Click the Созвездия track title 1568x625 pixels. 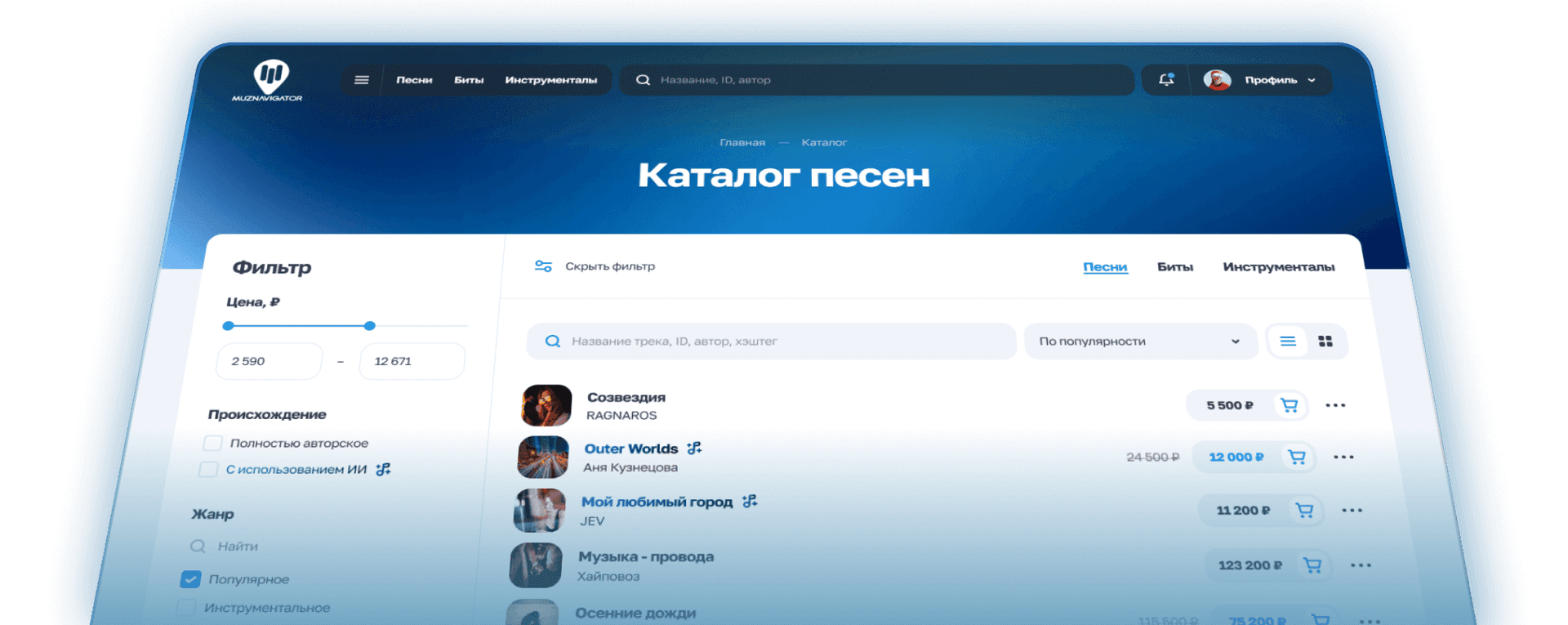pyautogui.click(x=626, y=397)
